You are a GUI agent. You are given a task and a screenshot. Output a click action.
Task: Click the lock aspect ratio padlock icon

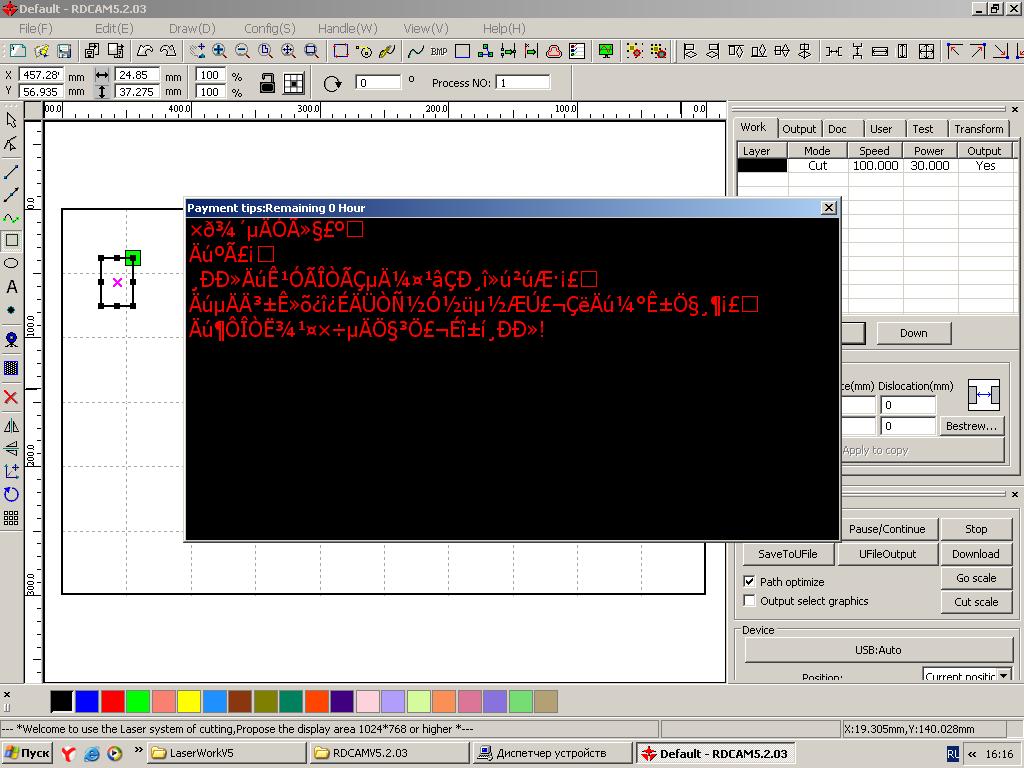[267, 83]
